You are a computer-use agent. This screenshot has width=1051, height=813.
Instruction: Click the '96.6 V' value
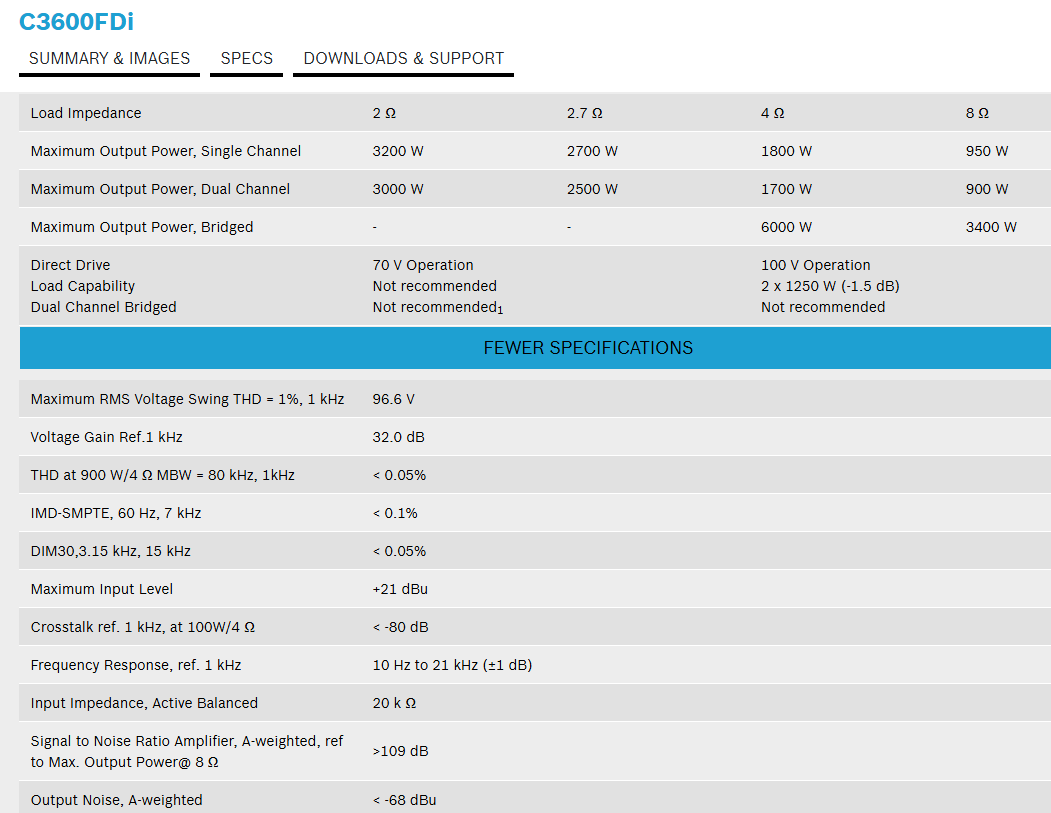(393, 399)
